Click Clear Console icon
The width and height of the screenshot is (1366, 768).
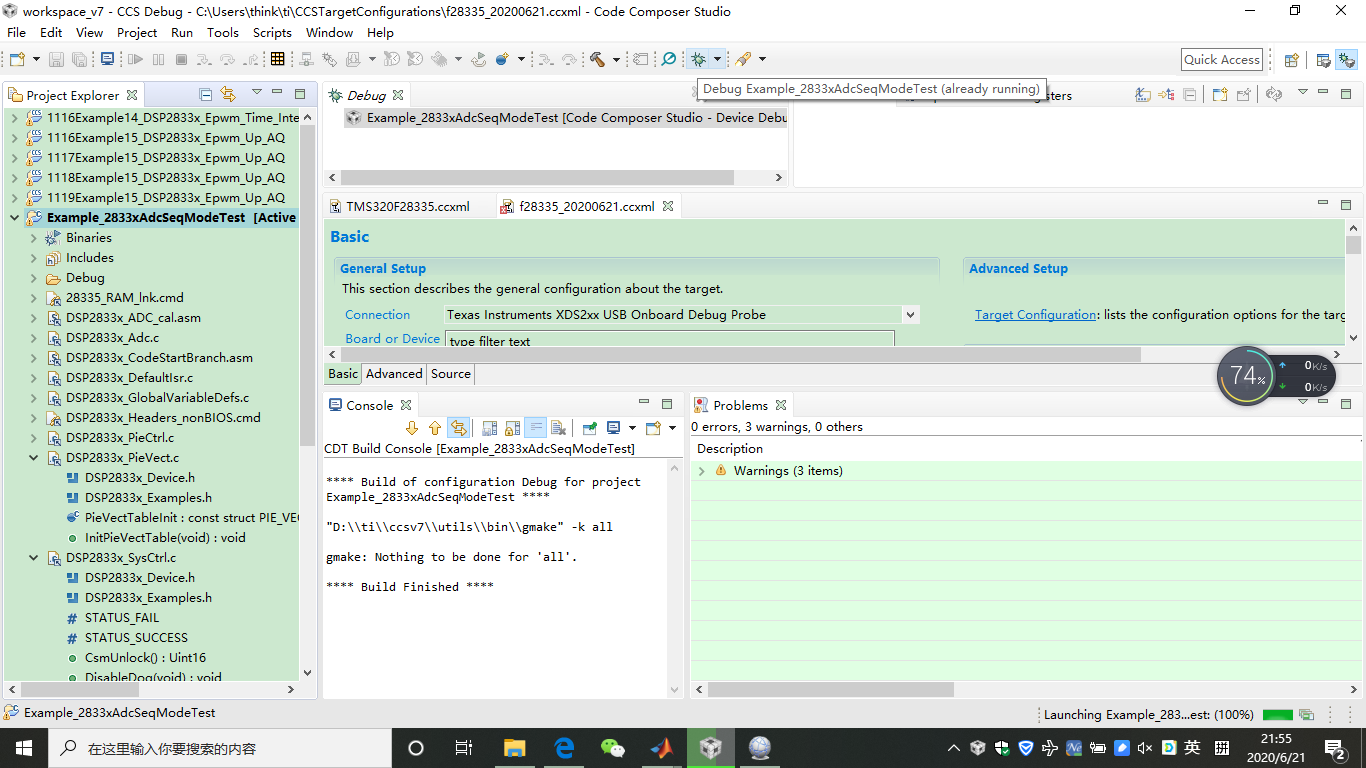click(x=559, y=428)
